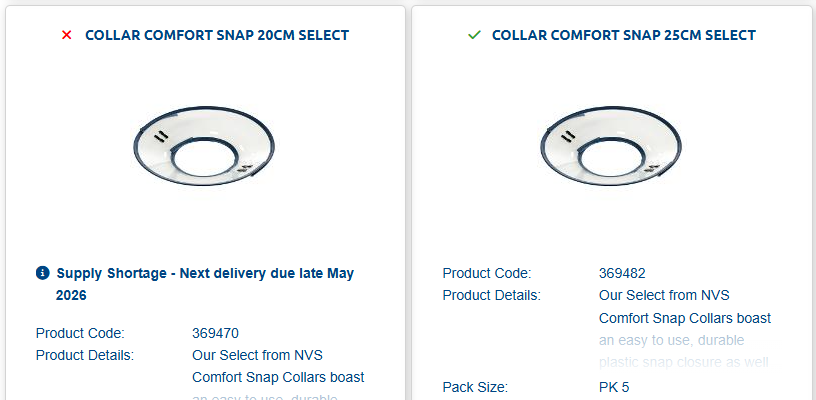Viewport: 816px width, 400px height.
Task: Click product code 369482
Action: pos(622,272)
